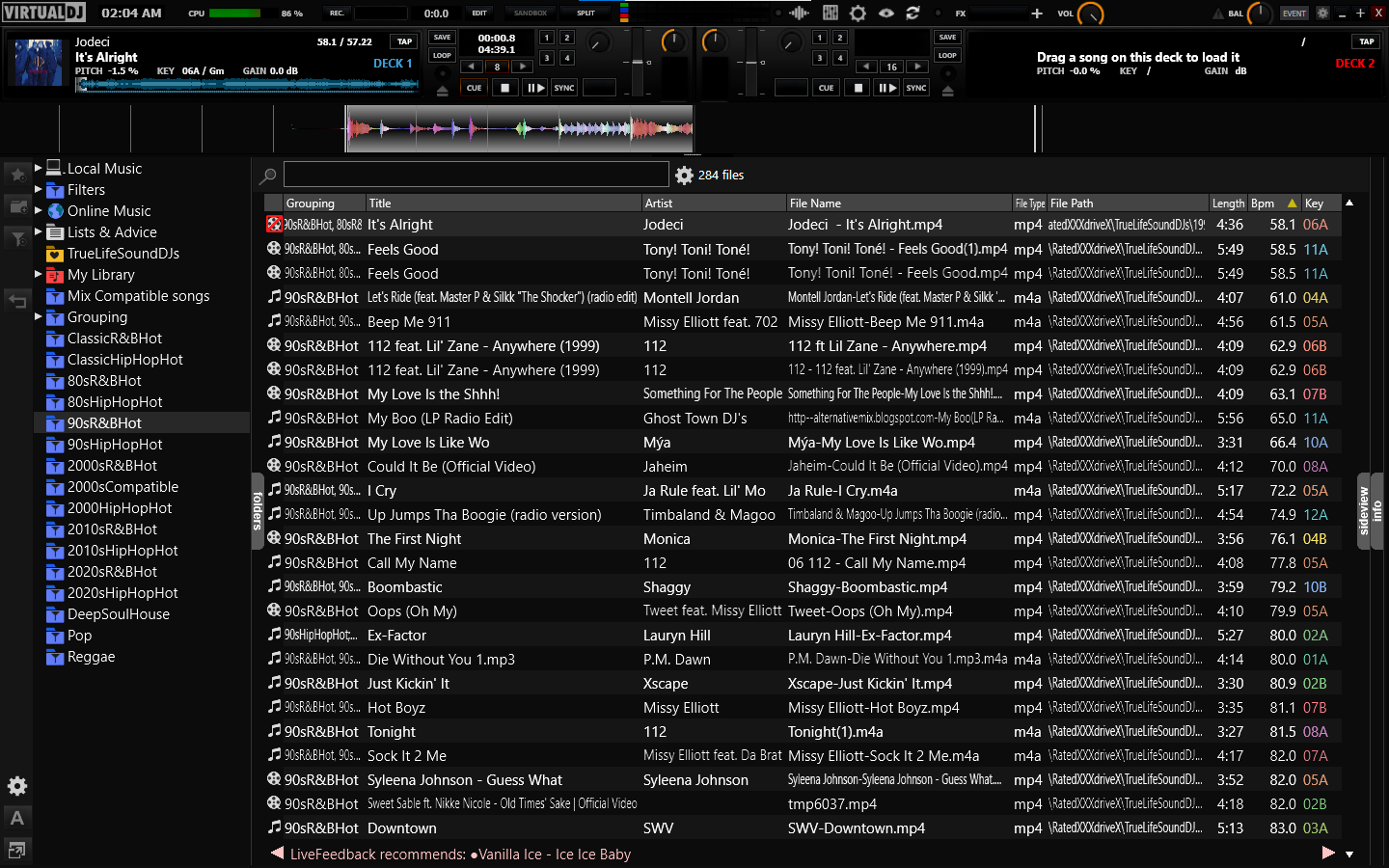1389x868 pixels.
Task: Click next LiveFeedback recommendation arrow
Action: [x=1328, y=854]
